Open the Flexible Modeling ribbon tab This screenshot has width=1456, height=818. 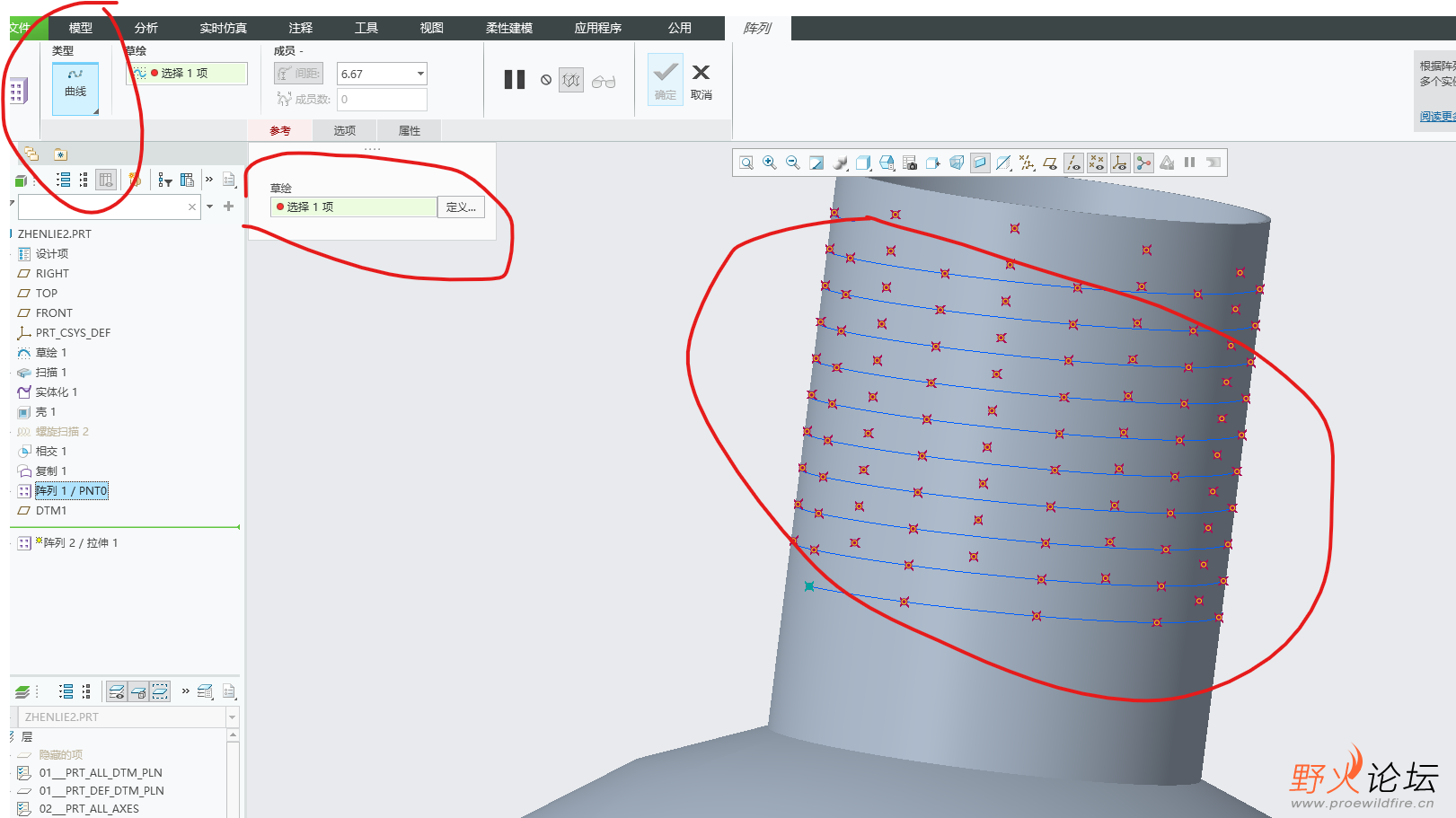[x=509, y=28]
